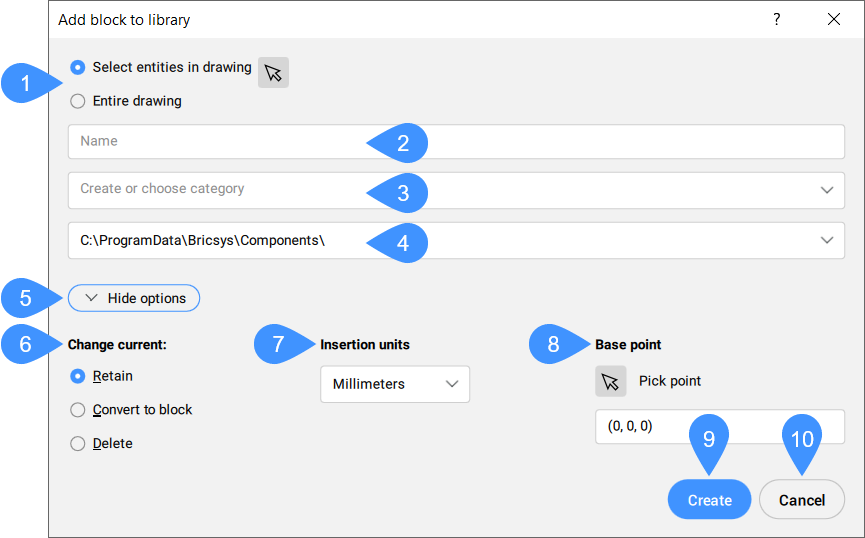Choose the Convert to block option
The width and height of the screenshot is (865, 538).
tap(78, 410)
